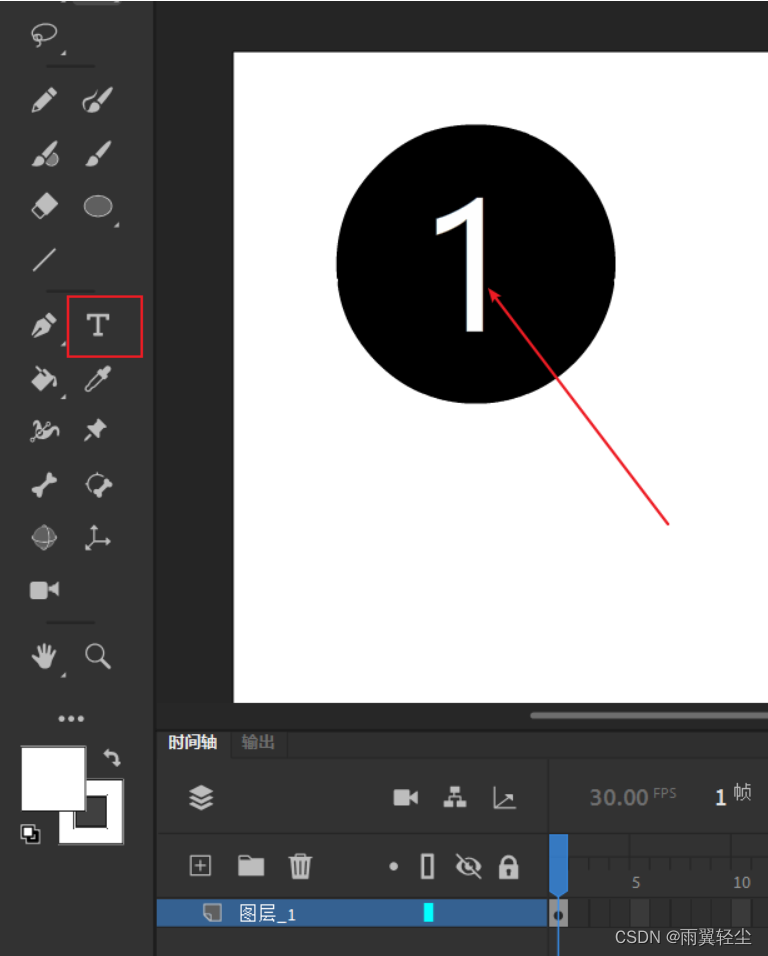Select the Eyedropper tool
The width and height of the screenshot is (768, 956).
tap(98, 379)
